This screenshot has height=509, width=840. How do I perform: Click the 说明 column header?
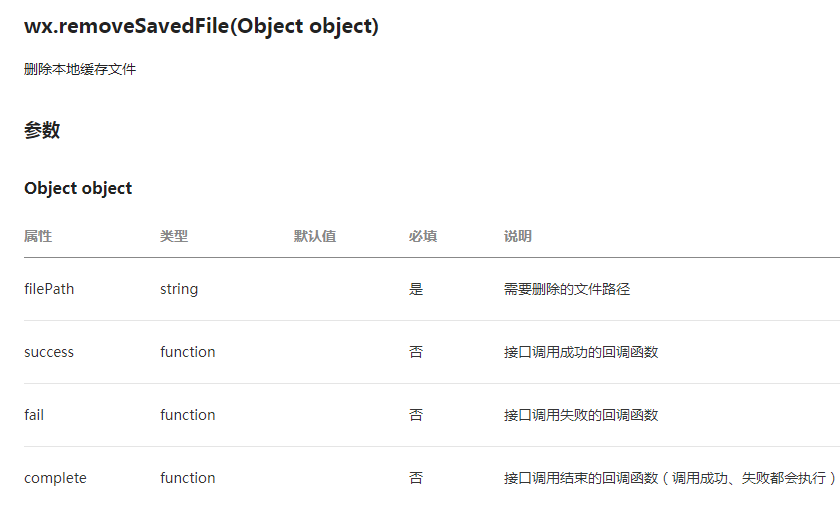click(x=518, y=236)
